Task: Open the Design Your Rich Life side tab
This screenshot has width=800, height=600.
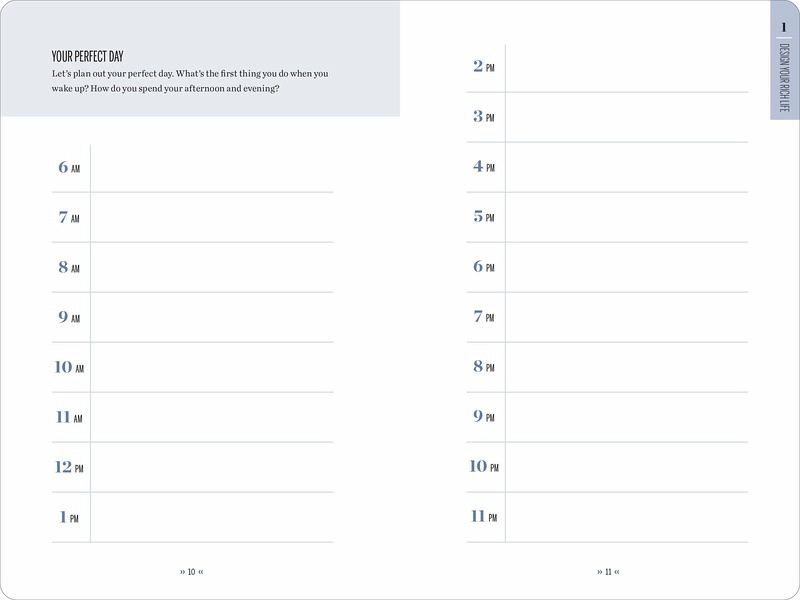Action: (785, 78)
